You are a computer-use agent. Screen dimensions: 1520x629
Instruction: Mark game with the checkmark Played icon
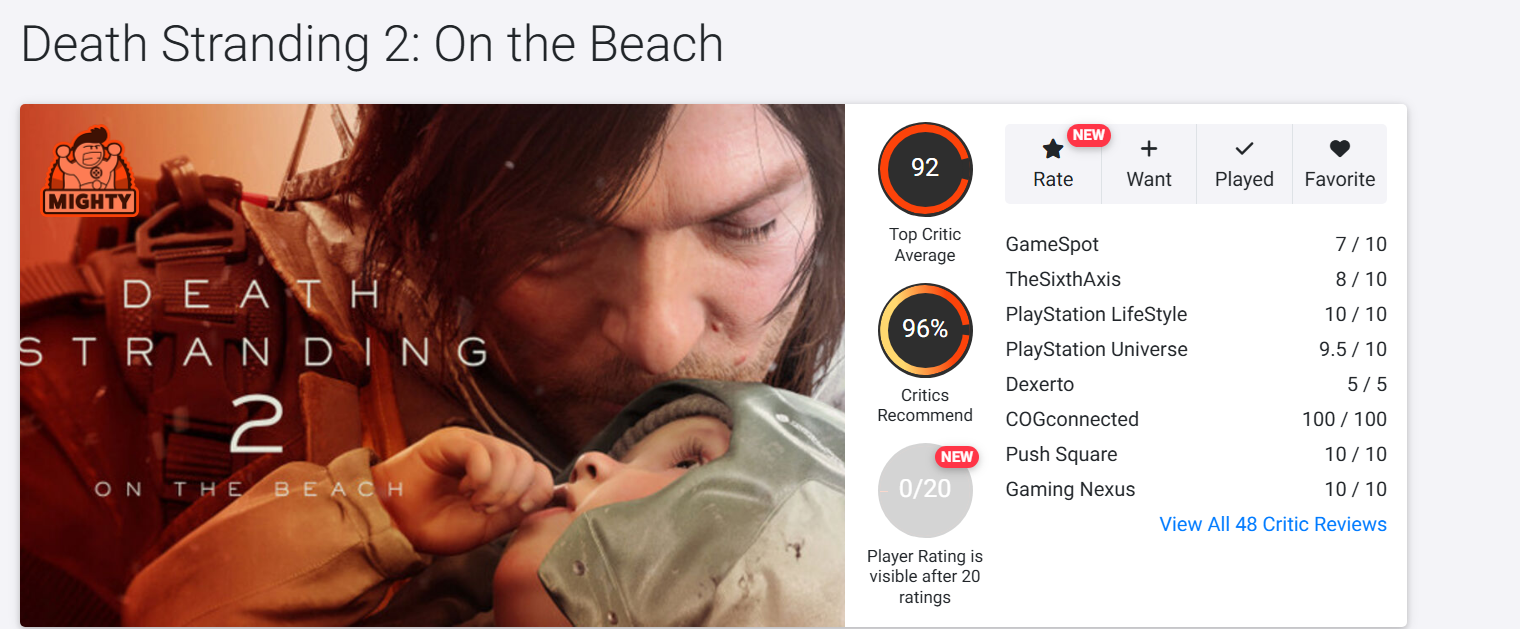point(1244,149)
